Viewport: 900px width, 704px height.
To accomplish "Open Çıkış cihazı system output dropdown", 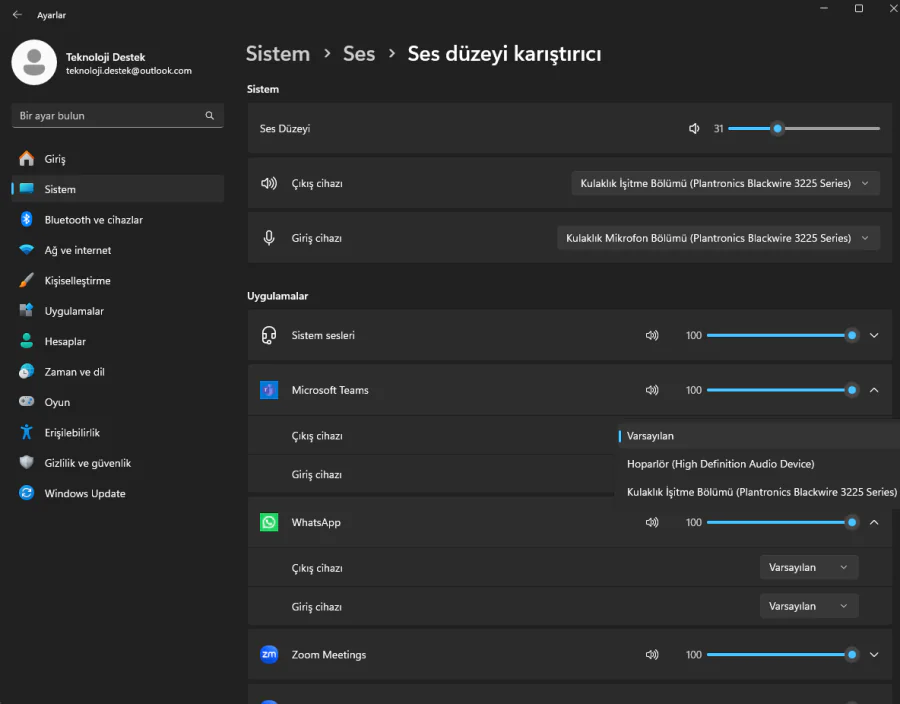I will coord(725,184).
